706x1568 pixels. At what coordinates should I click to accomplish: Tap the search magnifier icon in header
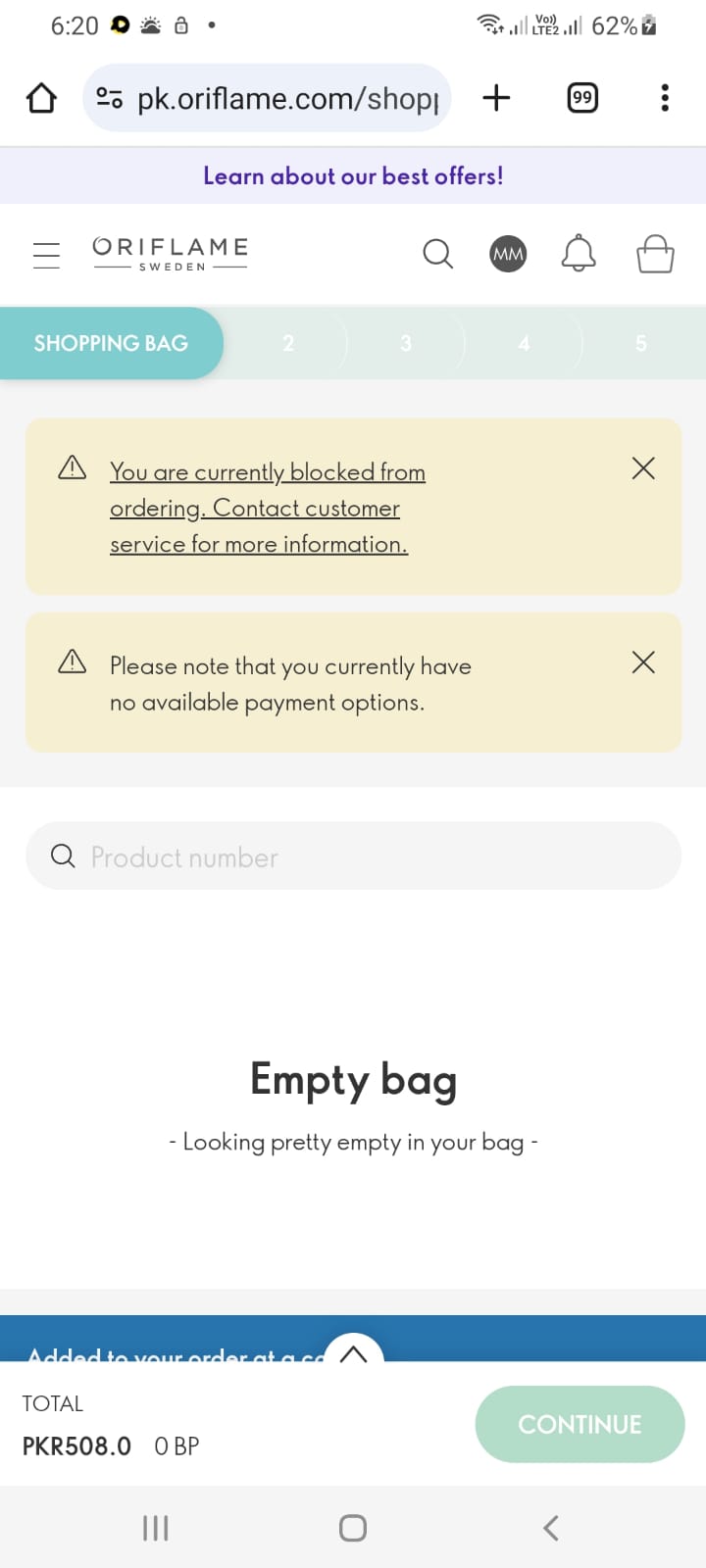(x=437, y=254)
